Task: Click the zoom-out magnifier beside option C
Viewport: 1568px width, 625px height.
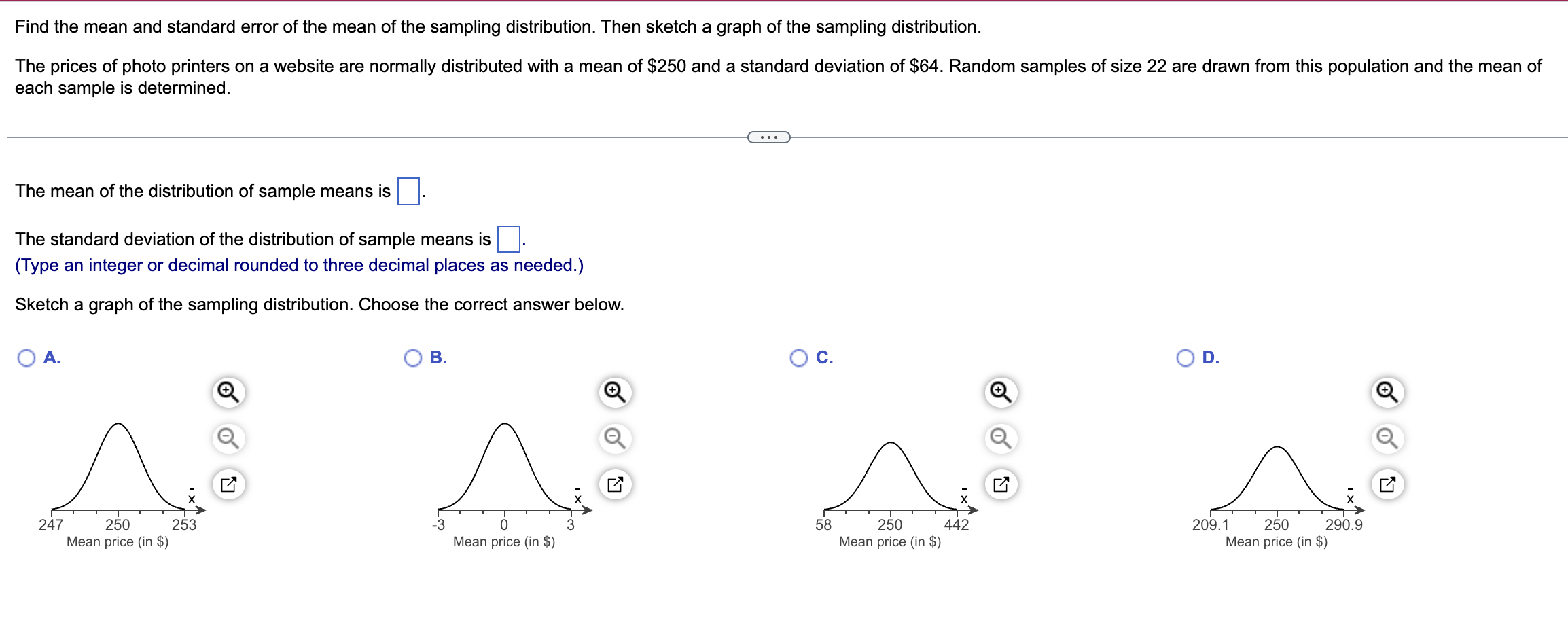Action: pyautogui.click(x=999, y=437)
